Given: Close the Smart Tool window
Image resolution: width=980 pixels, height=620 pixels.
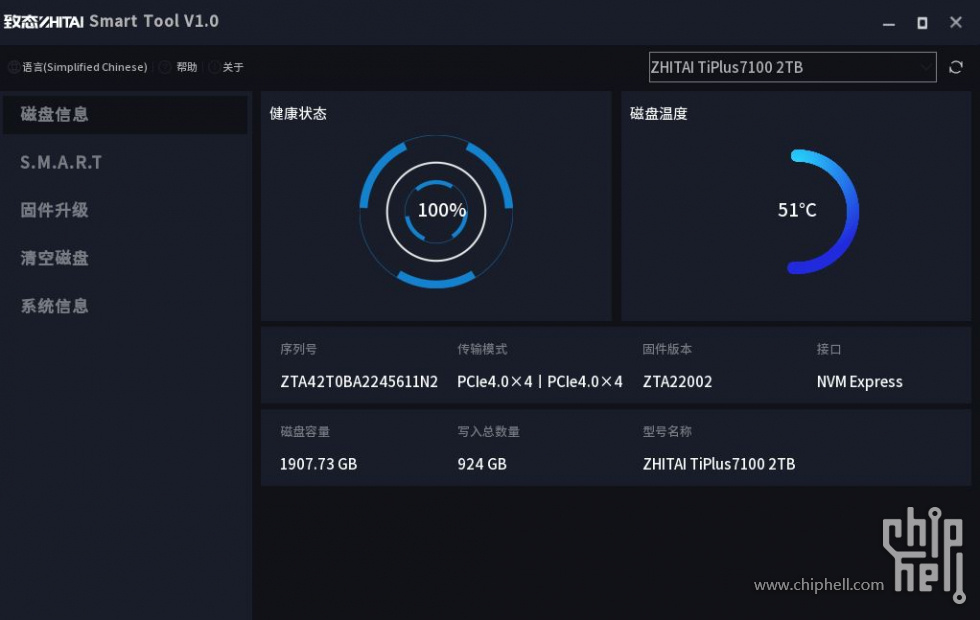Looking at the screenshot, I should coord(956,22).
